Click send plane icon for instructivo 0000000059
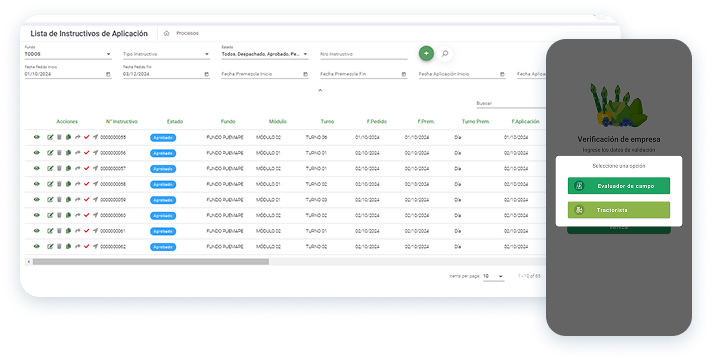The height and width of the screenshot is (361, 712). coord(95,199)
